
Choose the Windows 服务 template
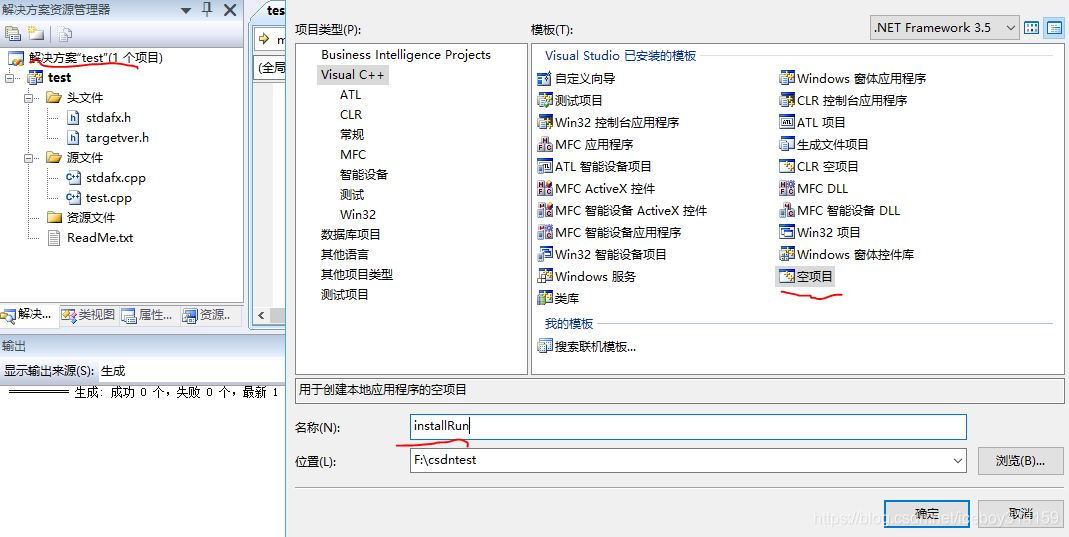pos(586,276)
